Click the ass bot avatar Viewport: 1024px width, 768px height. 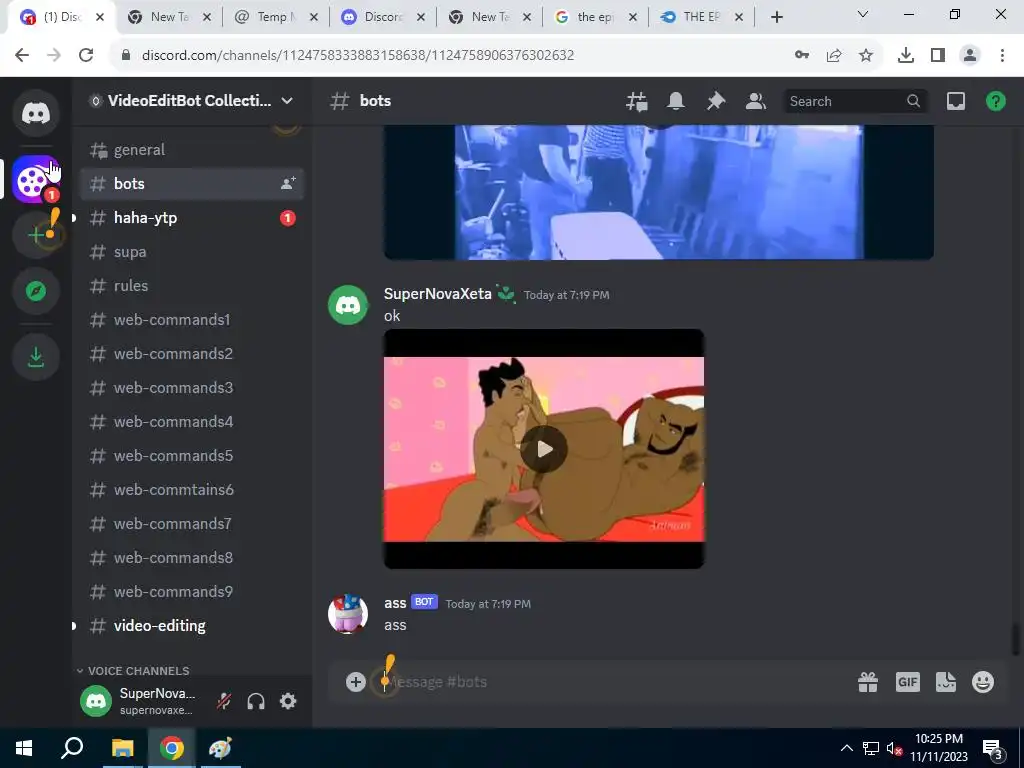(348, 613)
